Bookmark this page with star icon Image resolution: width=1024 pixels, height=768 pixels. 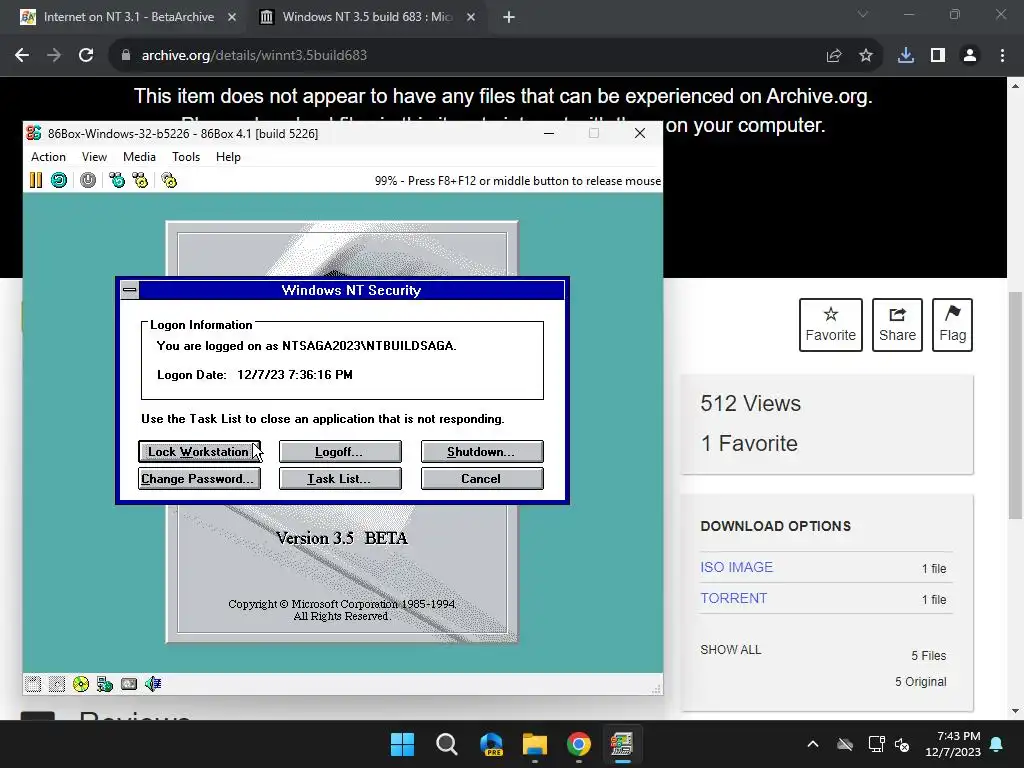(x=866, y=56)
